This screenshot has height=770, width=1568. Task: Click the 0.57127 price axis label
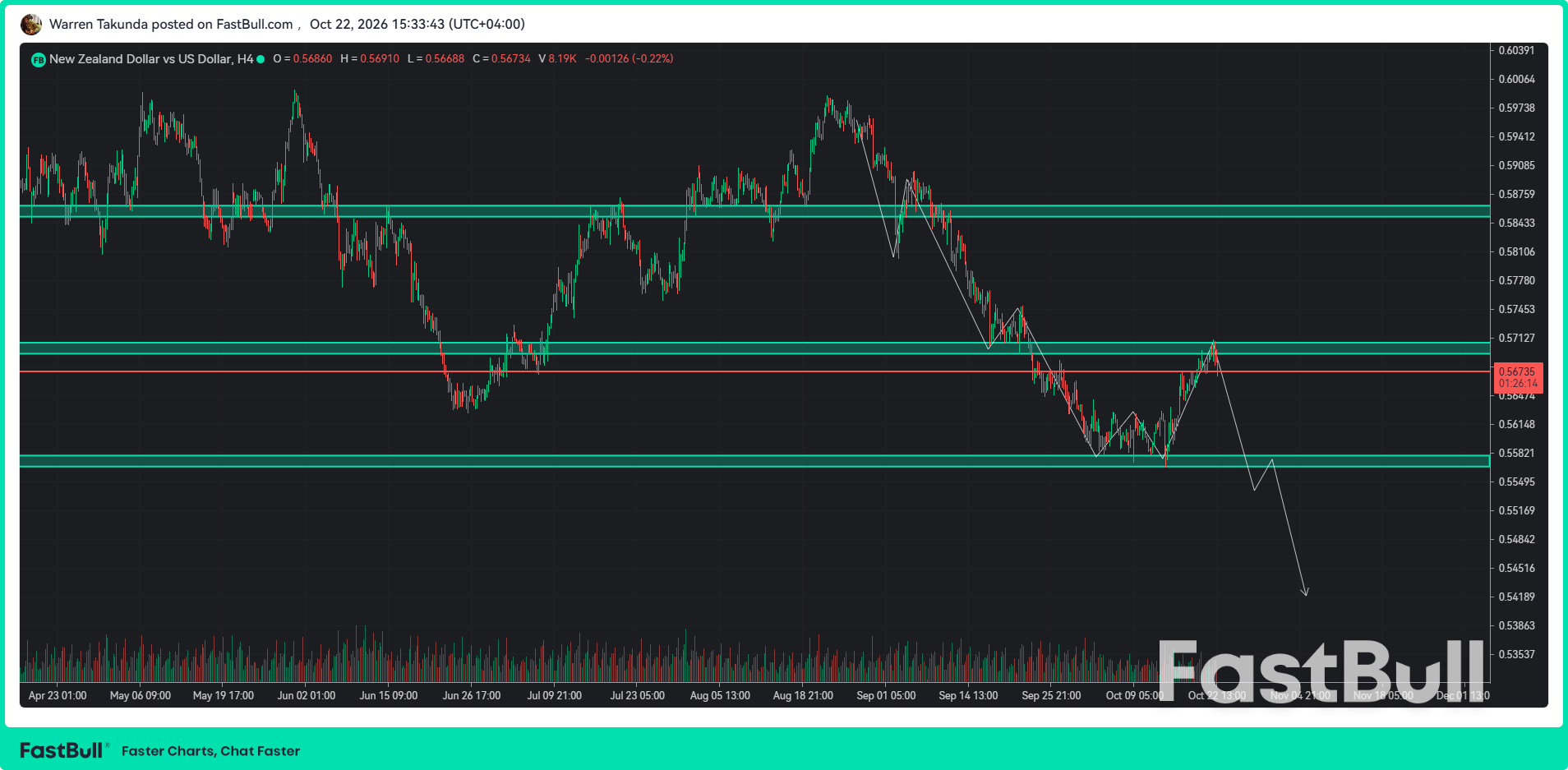pos(1516,338)
